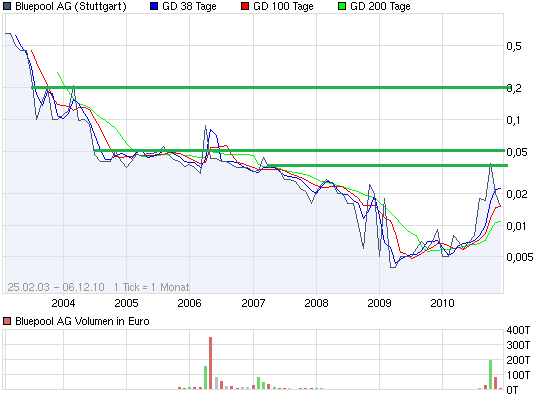Viewport: 545px width, 398px height.
Task: Click the 2005 year label on the axis
Action: [x=127, y=303]
